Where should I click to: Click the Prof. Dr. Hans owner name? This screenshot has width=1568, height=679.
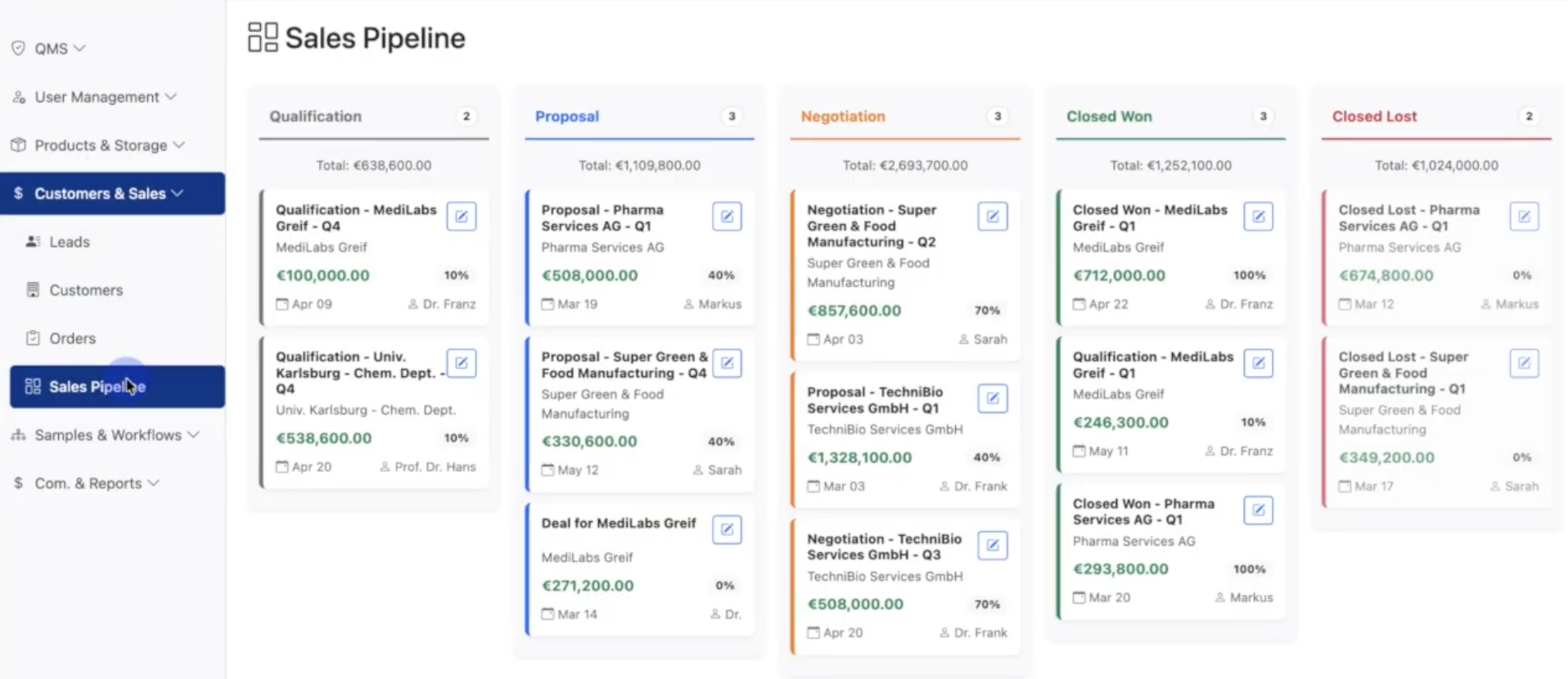pos(435,466)
